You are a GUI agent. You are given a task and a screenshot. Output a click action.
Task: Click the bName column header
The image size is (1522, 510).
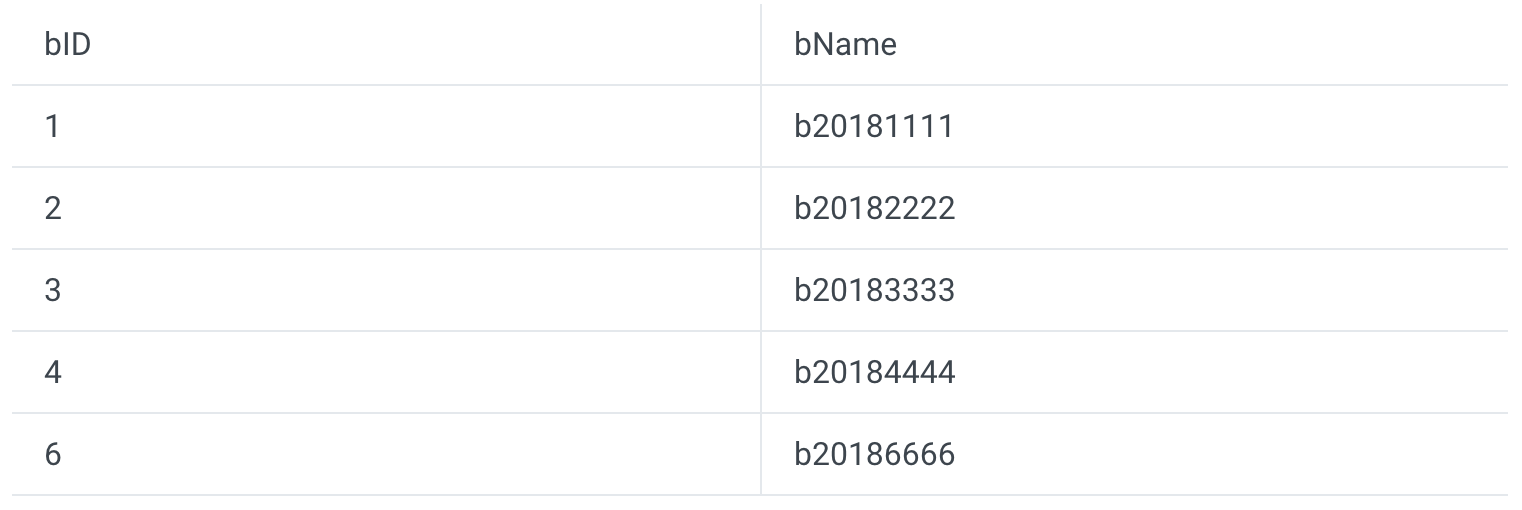845,45
